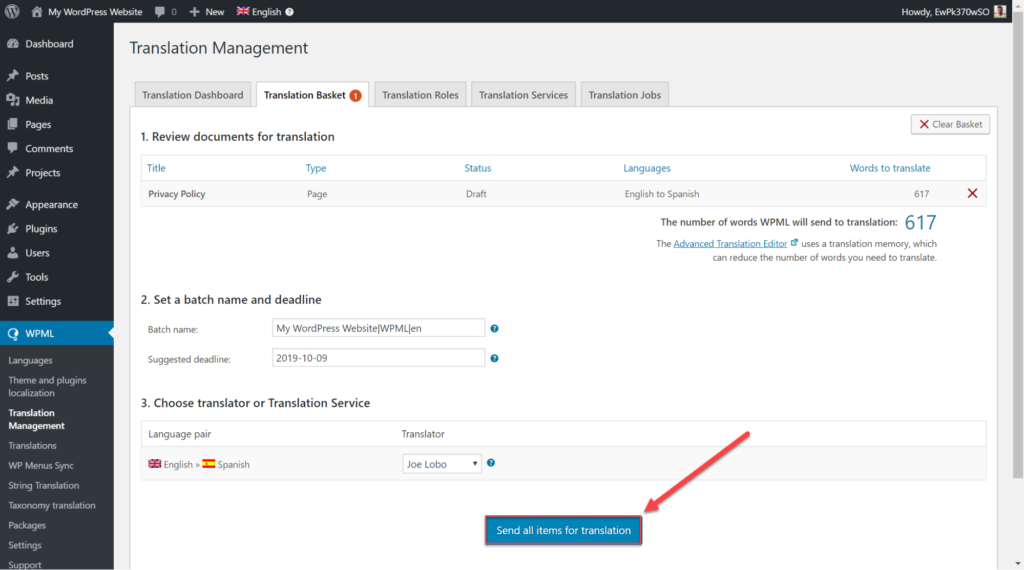Click the Settings sliders icon in main menu
This screenshot has height=570, width=1024.
click(13, 301)
